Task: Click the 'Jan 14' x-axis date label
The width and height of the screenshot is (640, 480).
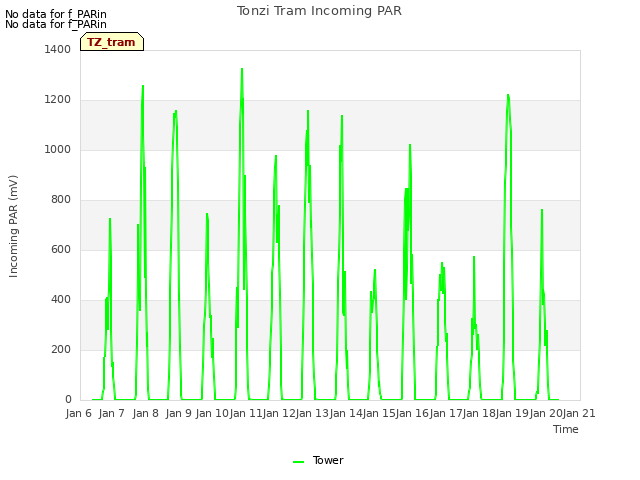Action: tap(346, 413)
